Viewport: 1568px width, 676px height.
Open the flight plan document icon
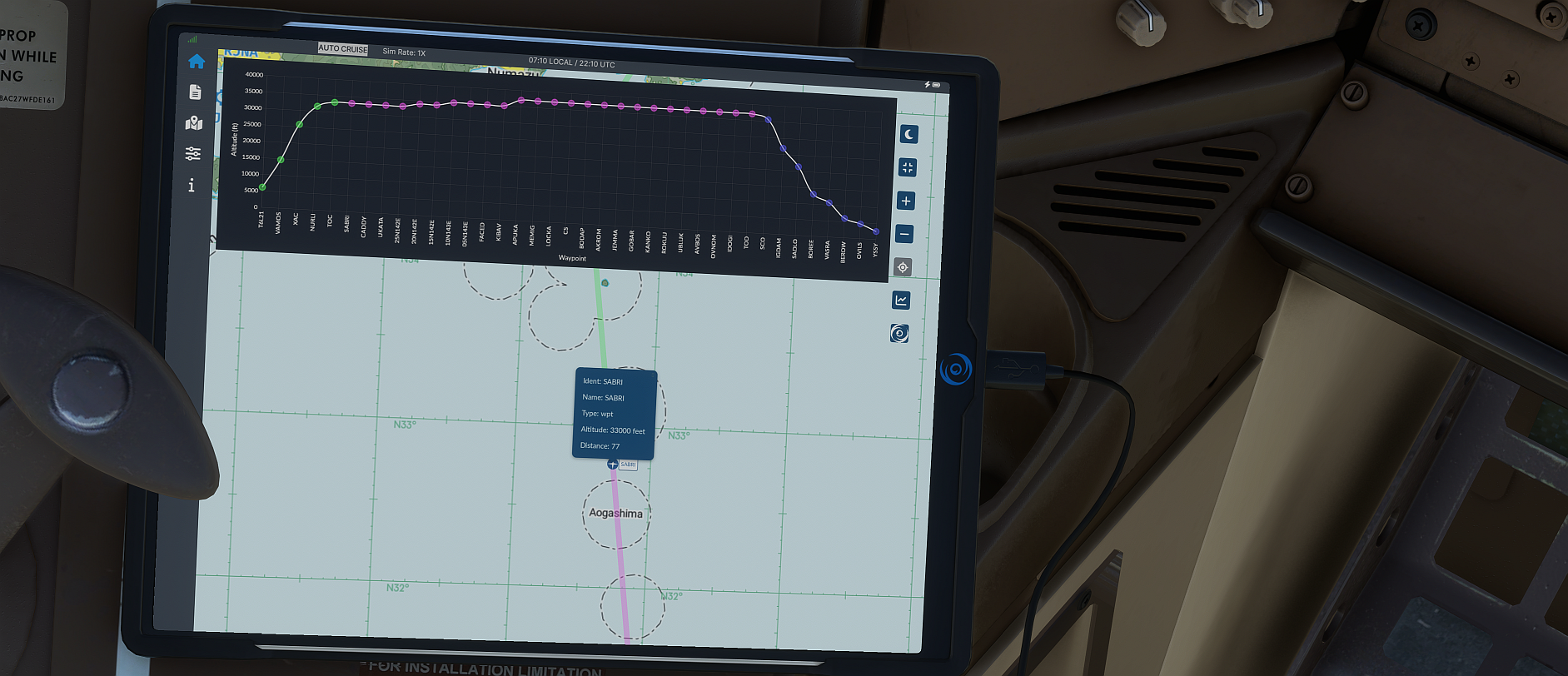(196, 92)
